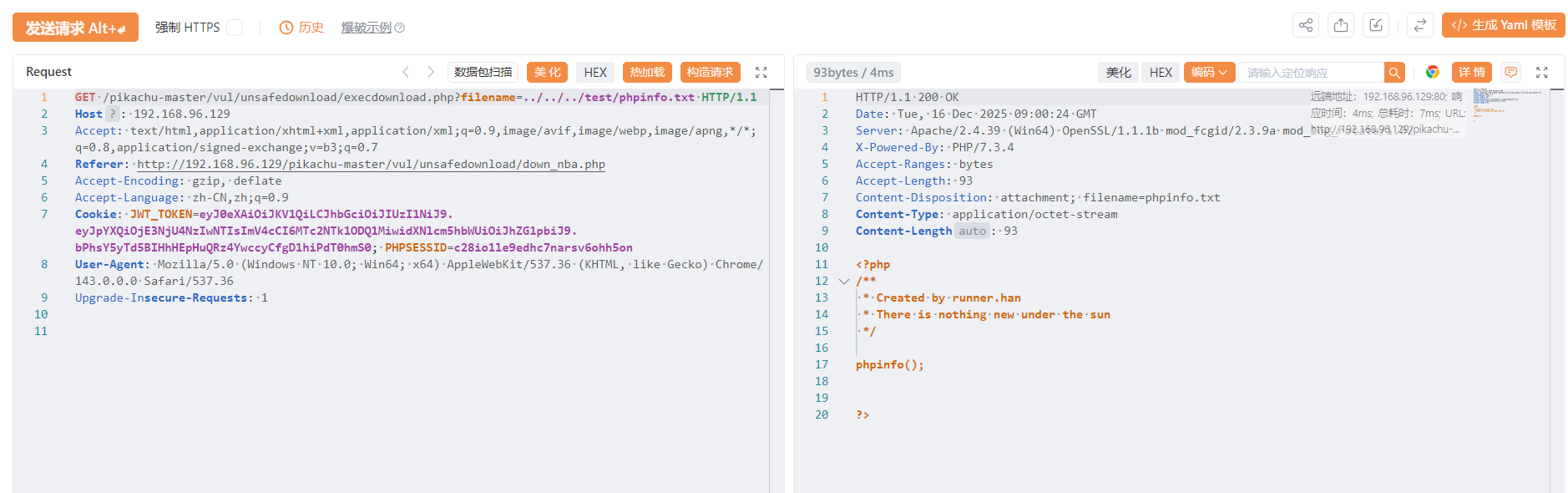Viewport: 1568px width, 493px height.
Task: Click the comment bubble icon in response panel
Action: click(1511, 73)
